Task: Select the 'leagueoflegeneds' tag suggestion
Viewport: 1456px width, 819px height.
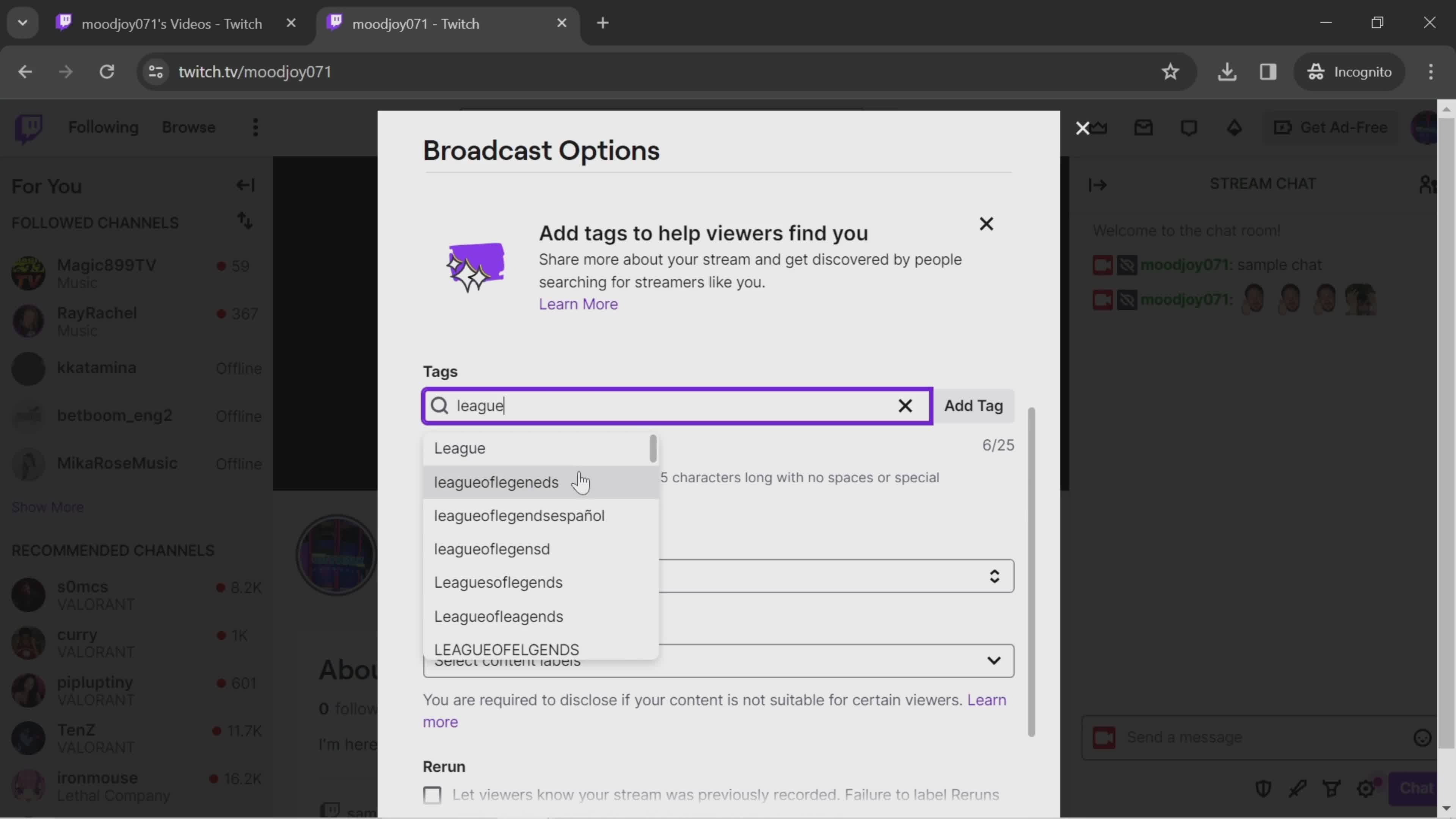Action: 497,481
